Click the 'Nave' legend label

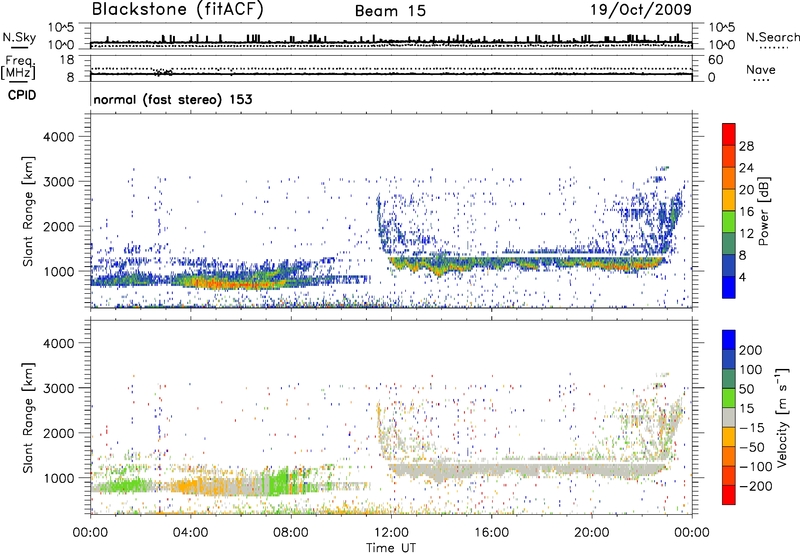click(761, 69)
